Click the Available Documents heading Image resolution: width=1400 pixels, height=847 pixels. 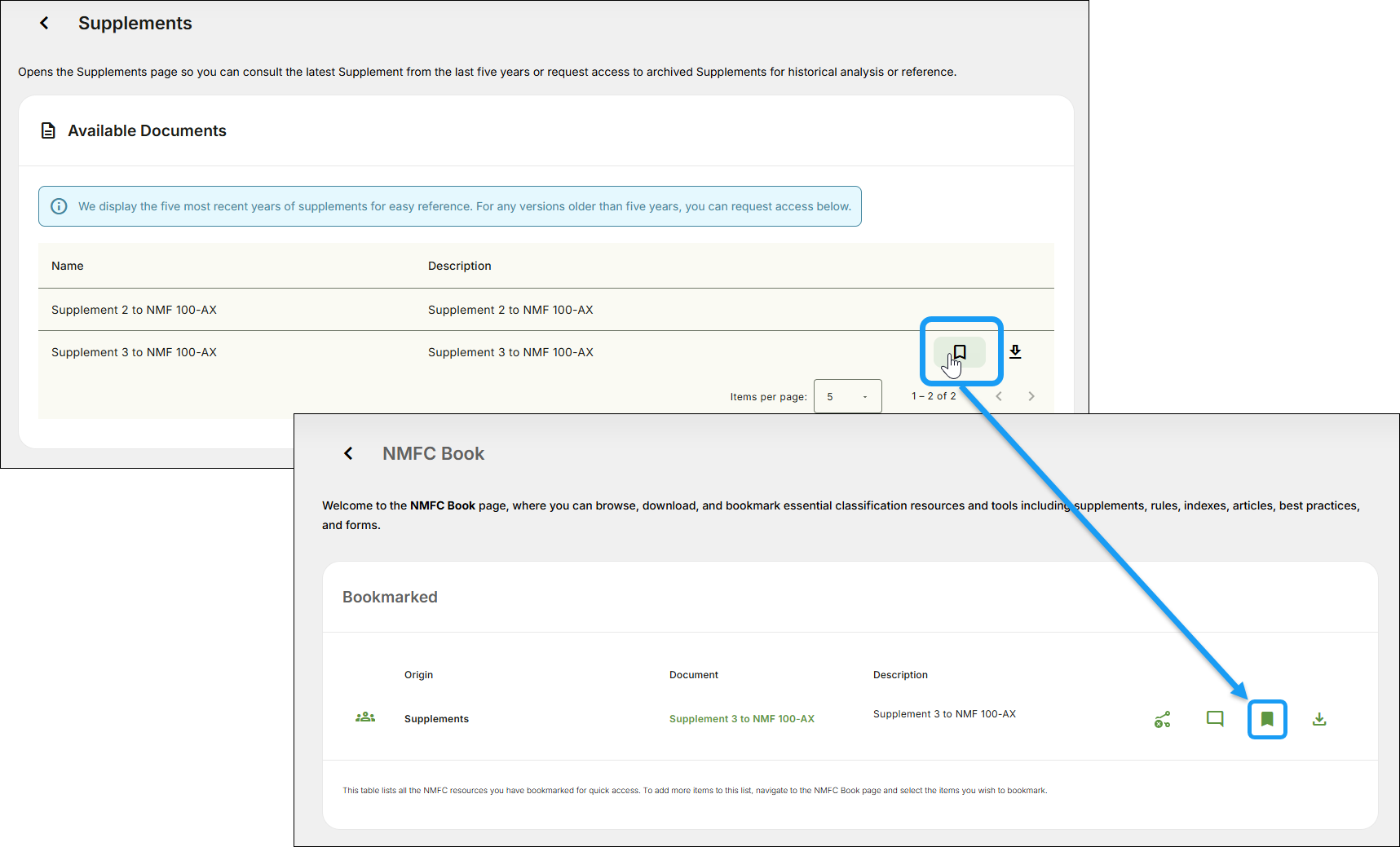click(x=147, y=130)
